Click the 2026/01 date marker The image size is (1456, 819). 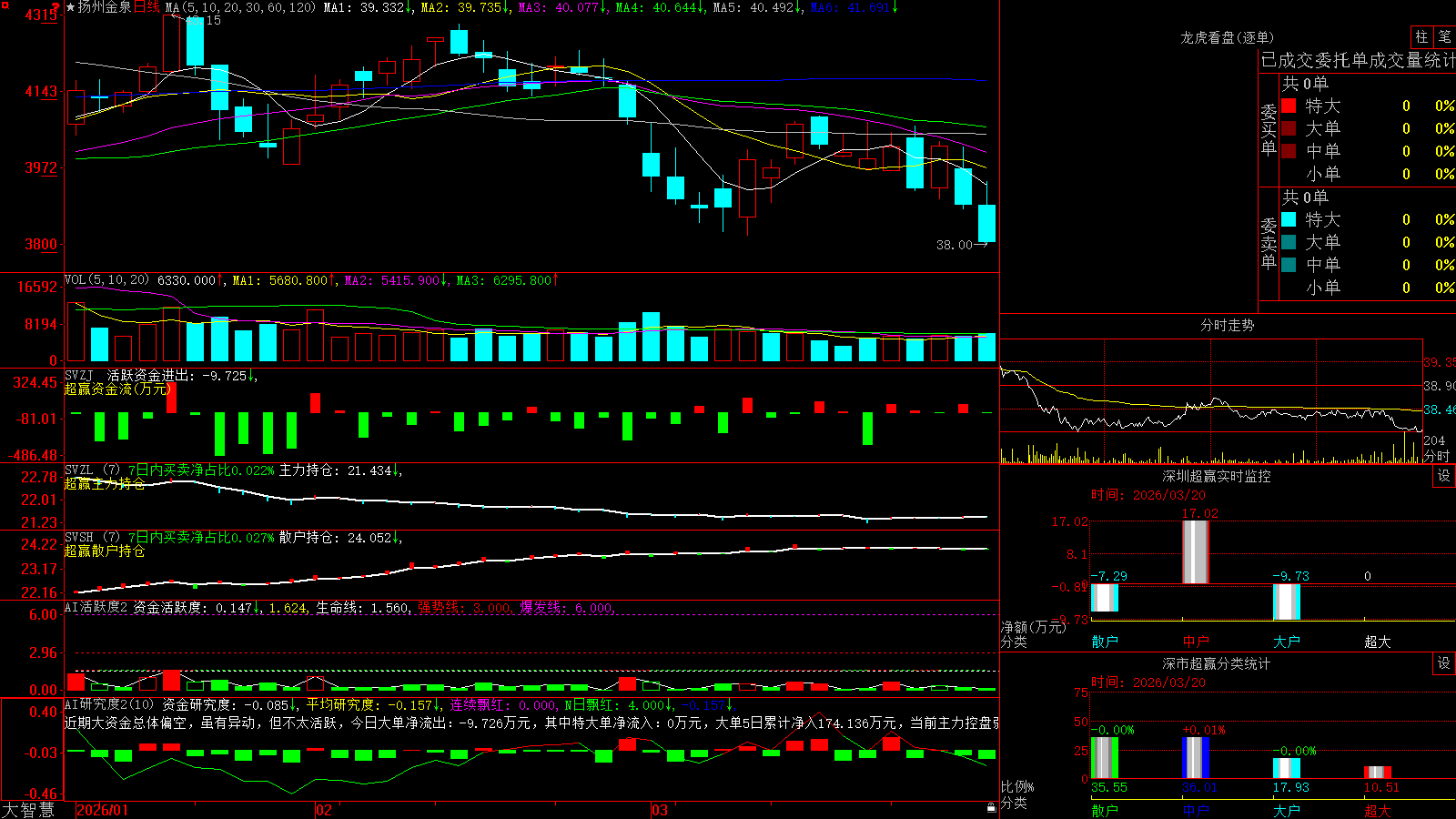click(x=103, y=810)
